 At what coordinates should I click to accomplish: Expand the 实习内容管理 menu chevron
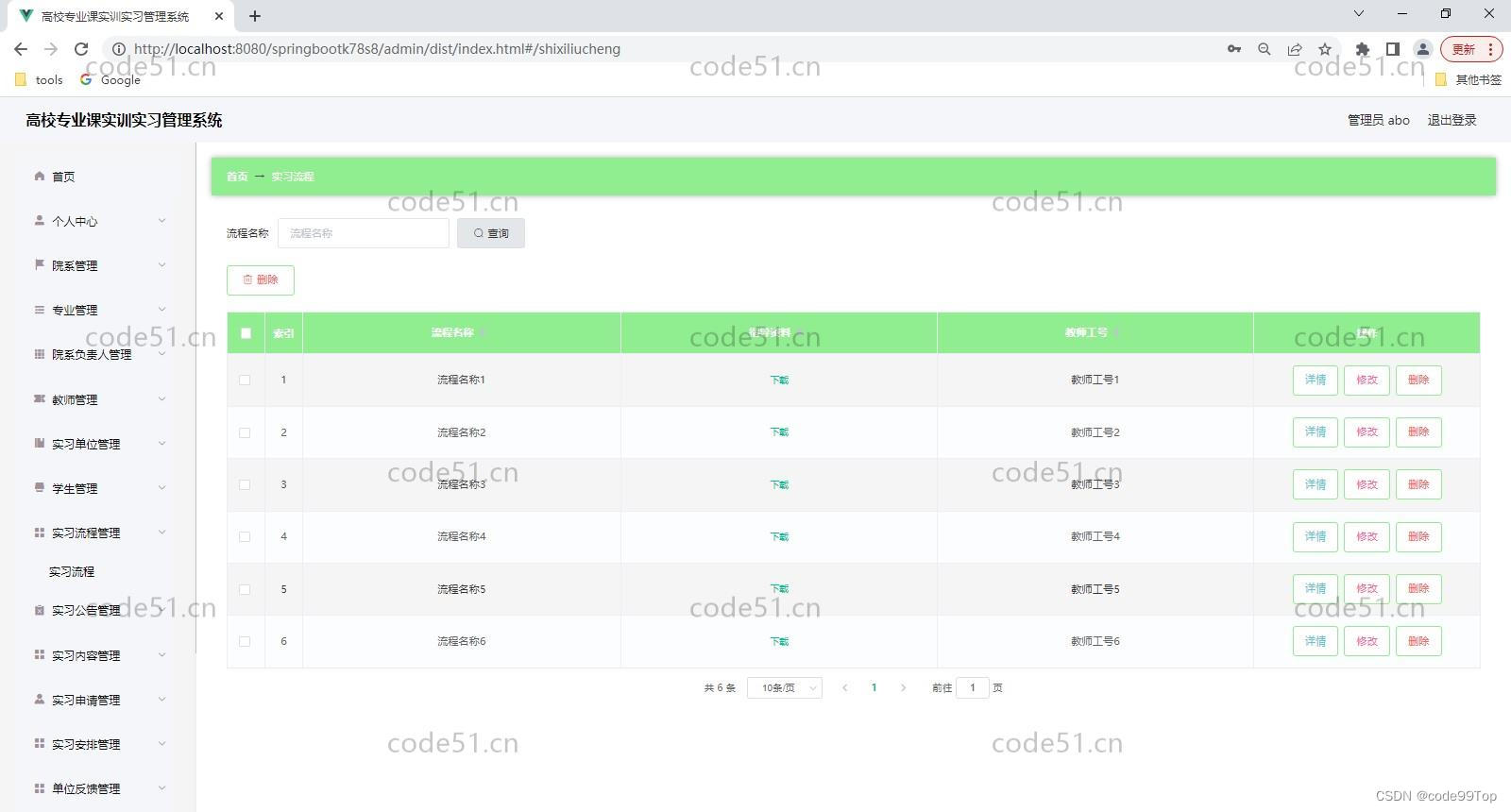point(161,655)
